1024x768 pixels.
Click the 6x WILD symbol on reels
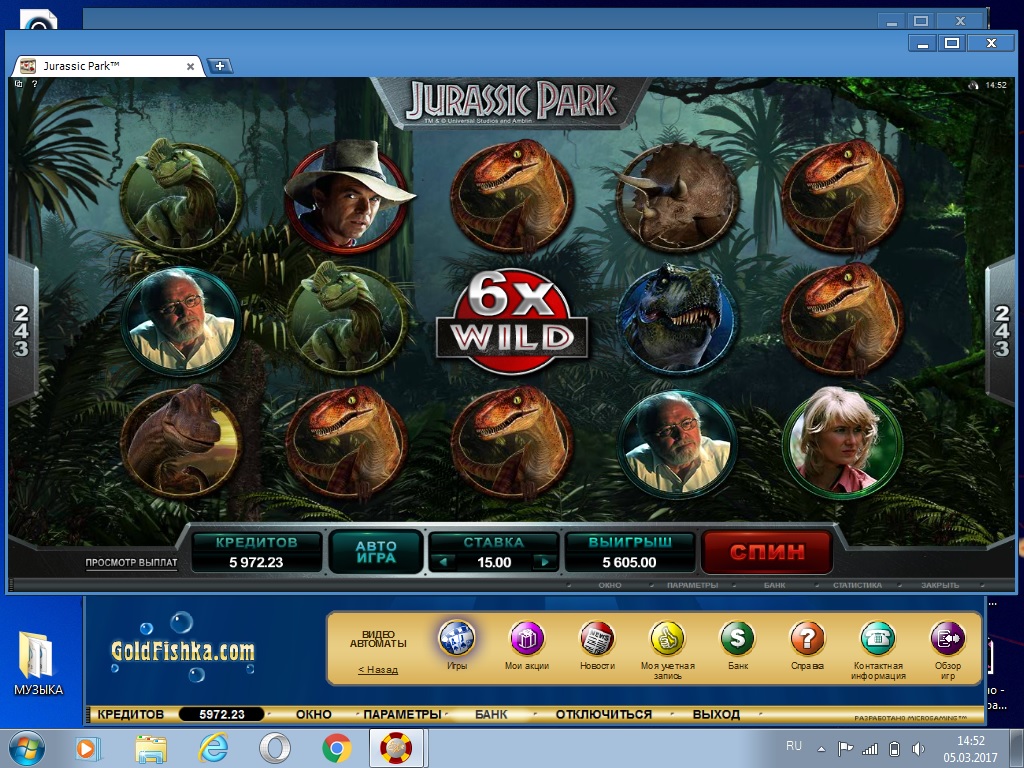pos(512,321)
